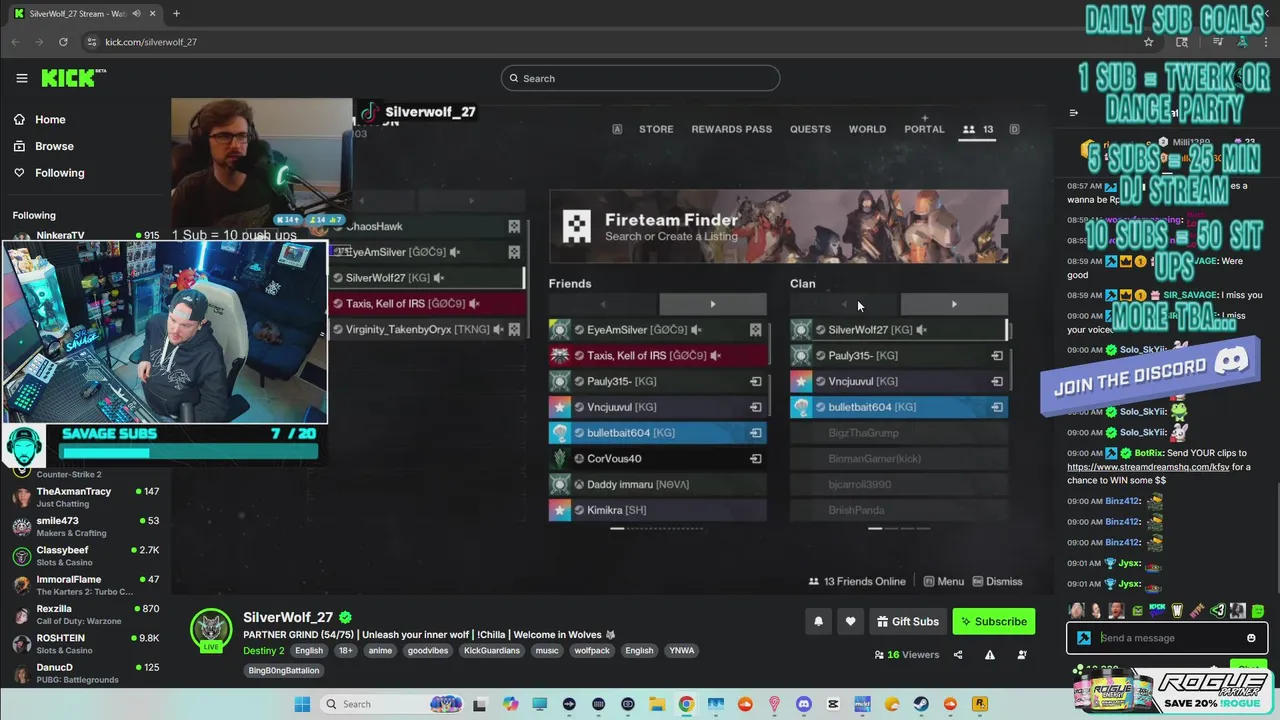The height and width of the screenshot is (720, 1280).
Task: Open the user list icon beside report
Action: (x=1022, y=655)
